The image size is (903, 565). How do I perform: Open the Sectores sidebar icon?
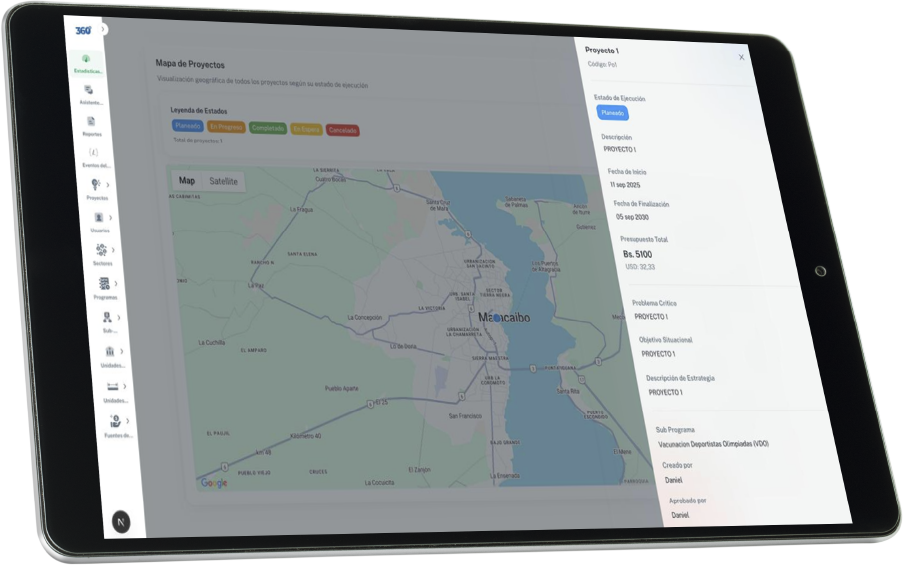[101, 250]
